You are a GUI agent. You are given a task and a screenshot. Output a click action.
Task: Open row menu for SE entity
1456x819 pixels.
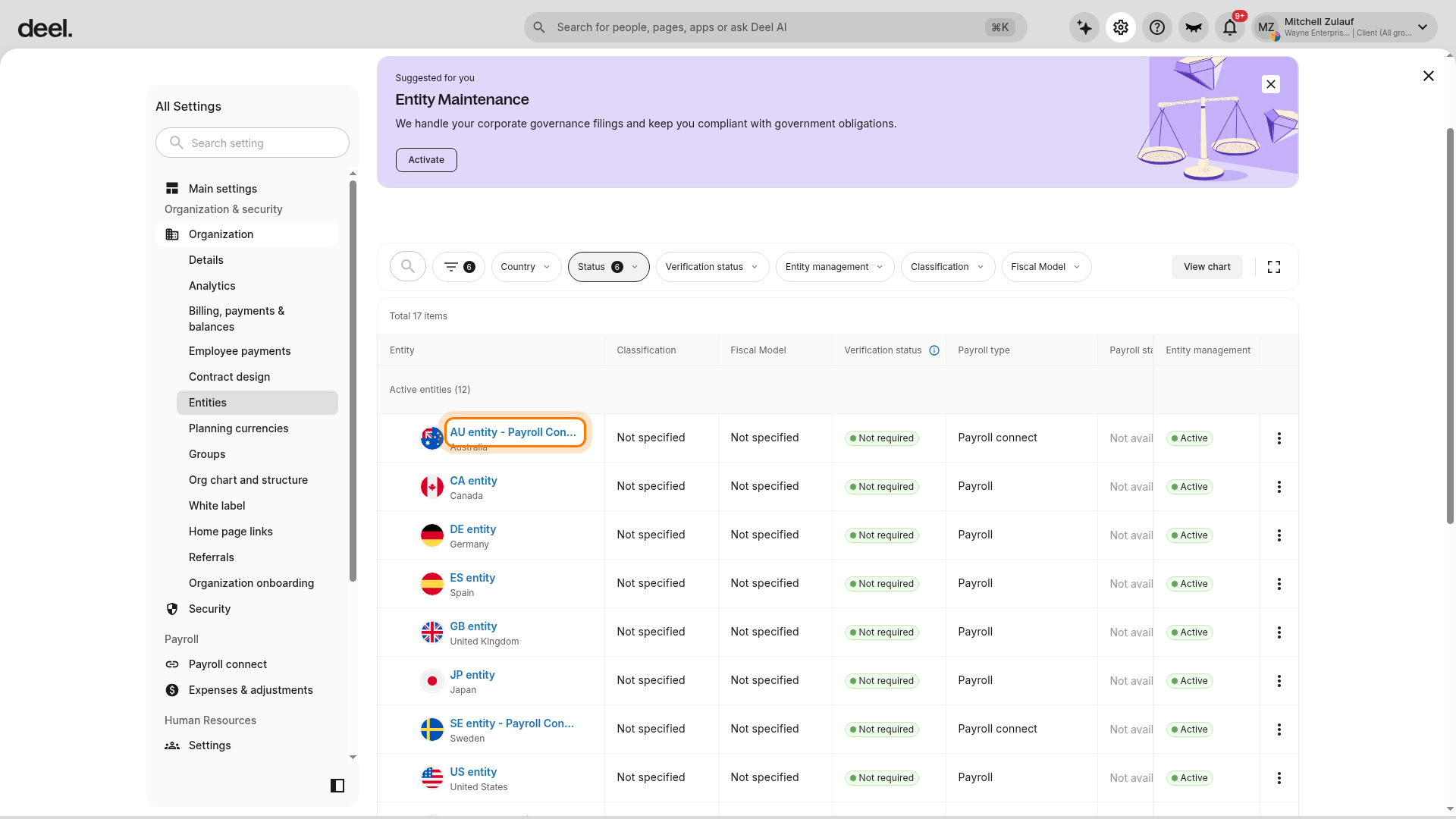coord(1279,730)
